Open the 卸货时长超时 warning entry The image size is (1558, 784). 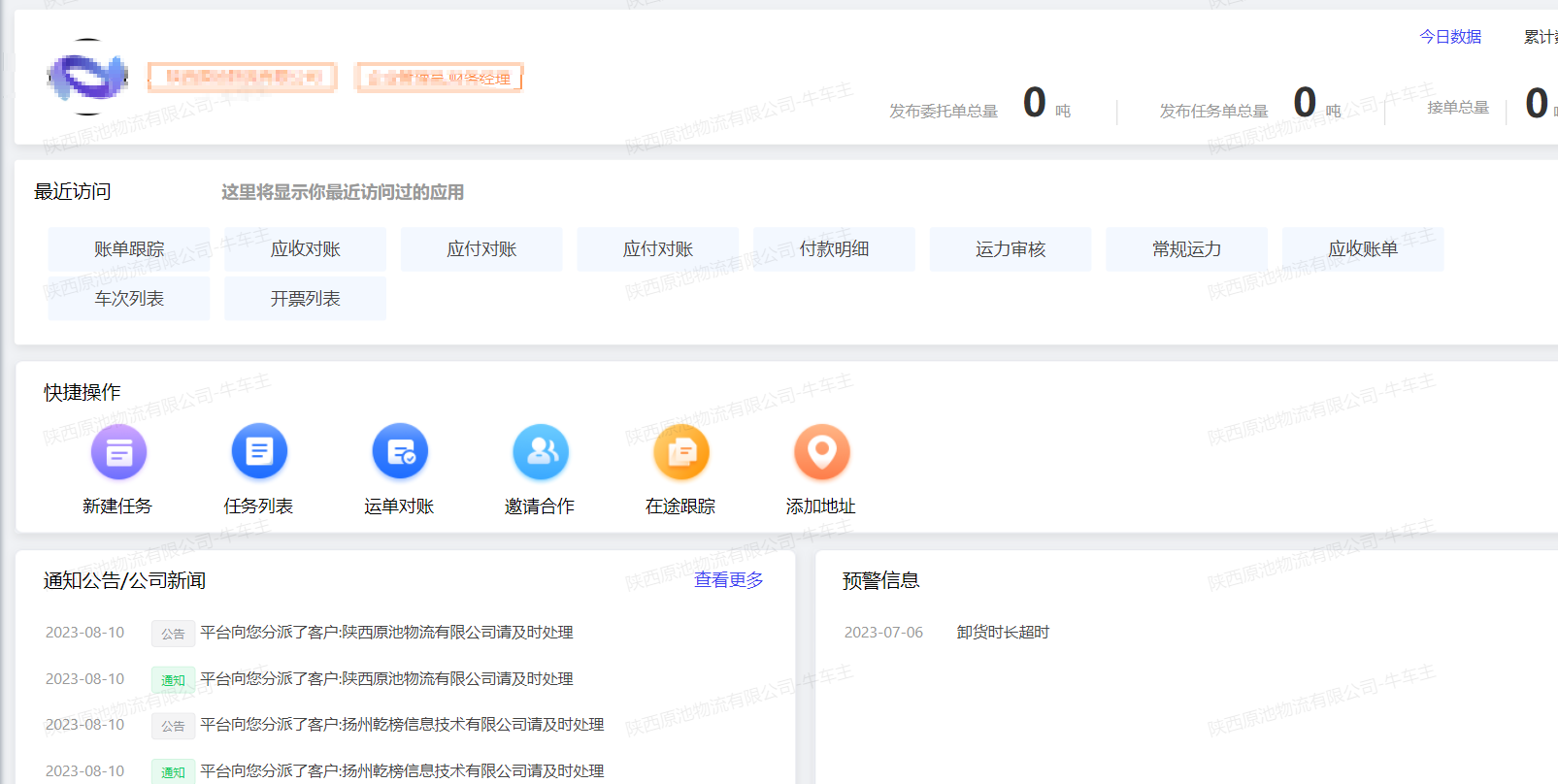pos(1003,633)
